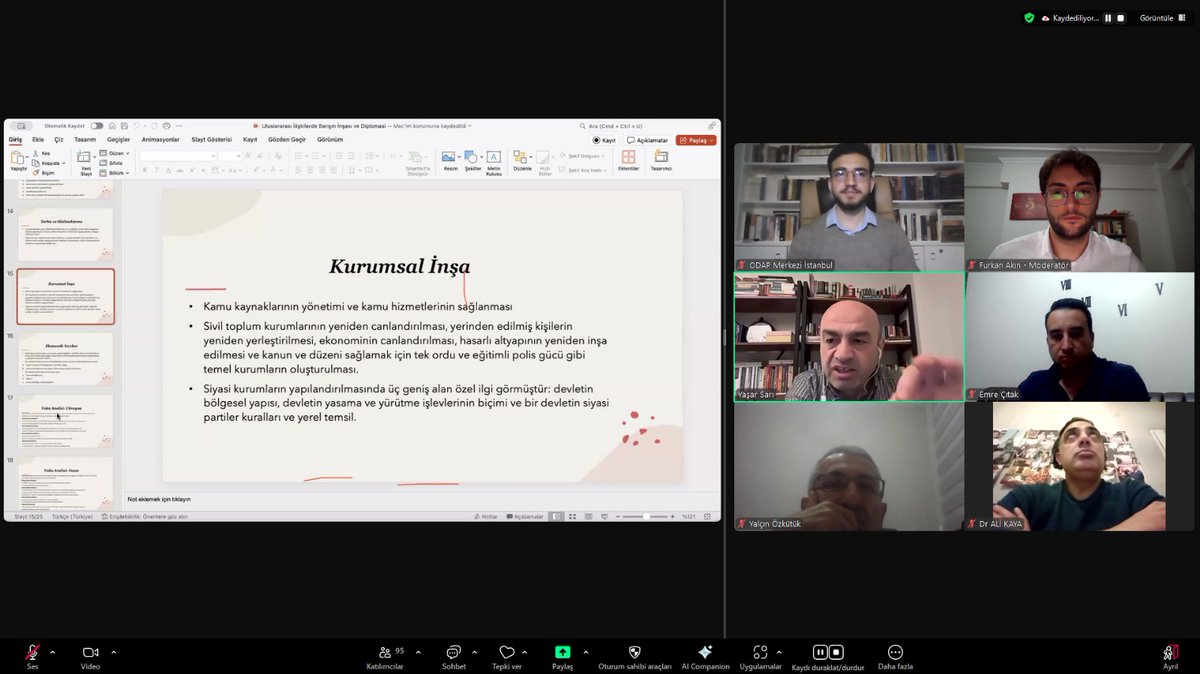Stop the recording in the top indicator
Screen dimensions: 1200x674
pos(1121,18)
